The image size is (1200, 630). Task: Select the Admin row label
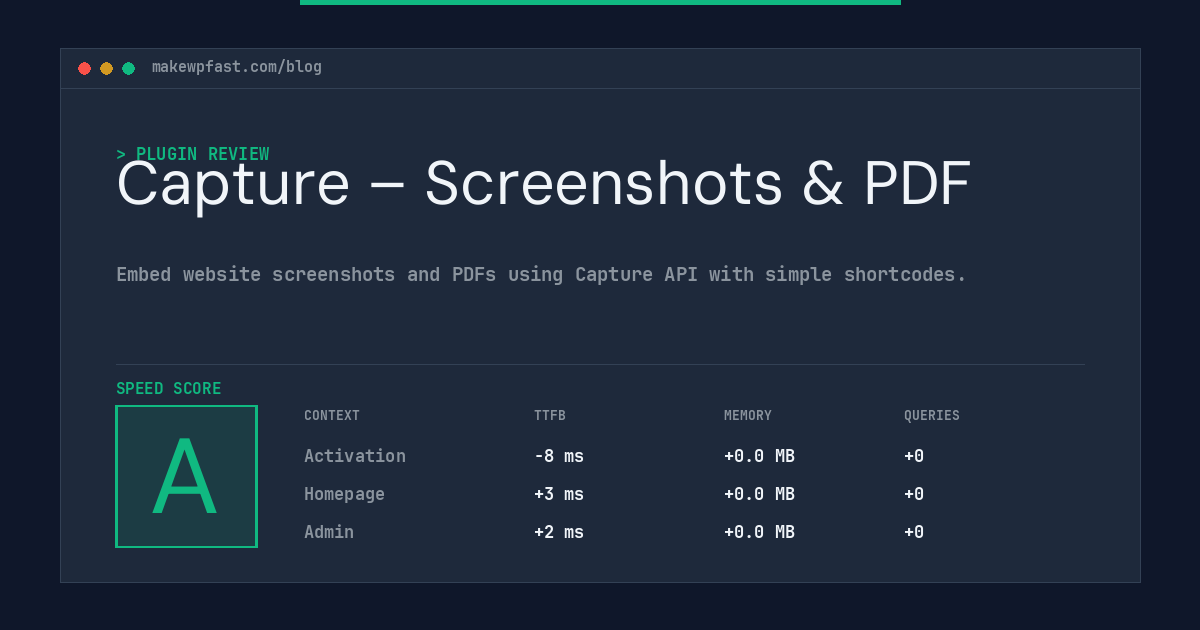tap(329, 532)
